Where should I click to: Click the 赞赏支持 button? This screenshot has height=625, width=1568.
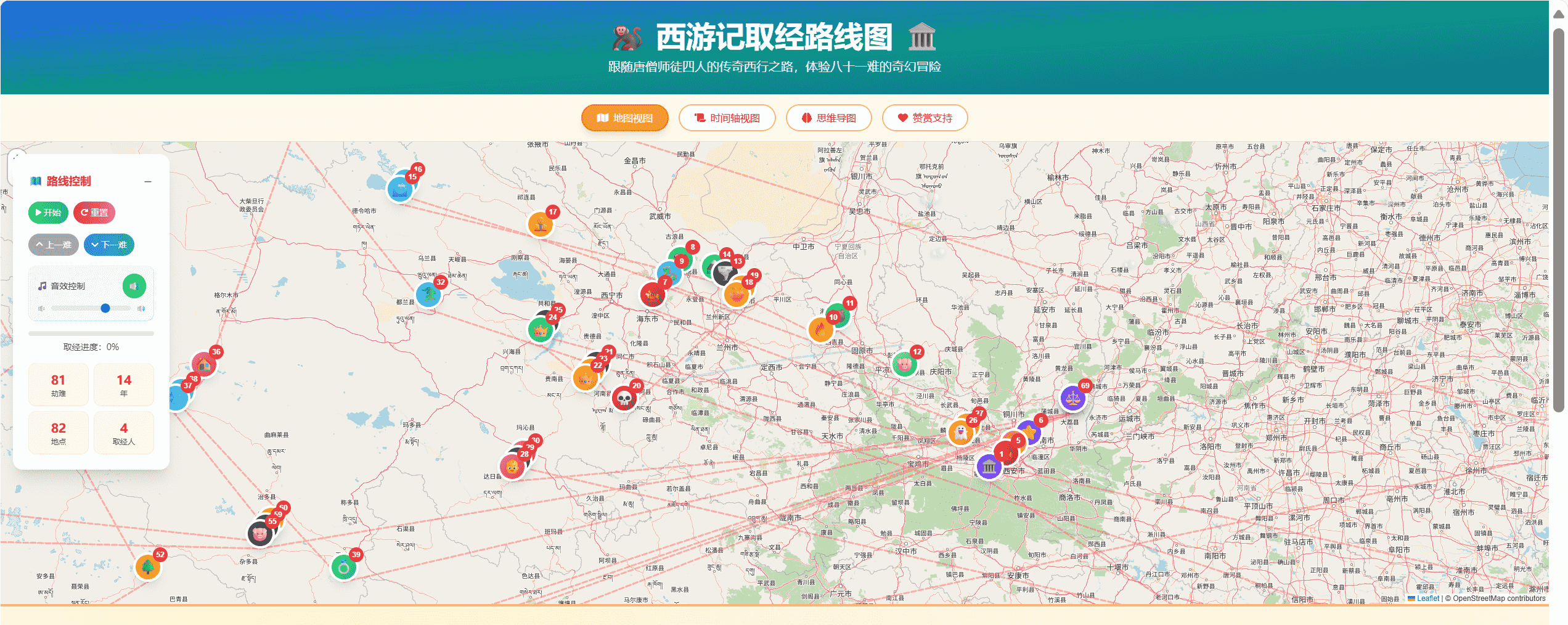click(x=925, y=118)
